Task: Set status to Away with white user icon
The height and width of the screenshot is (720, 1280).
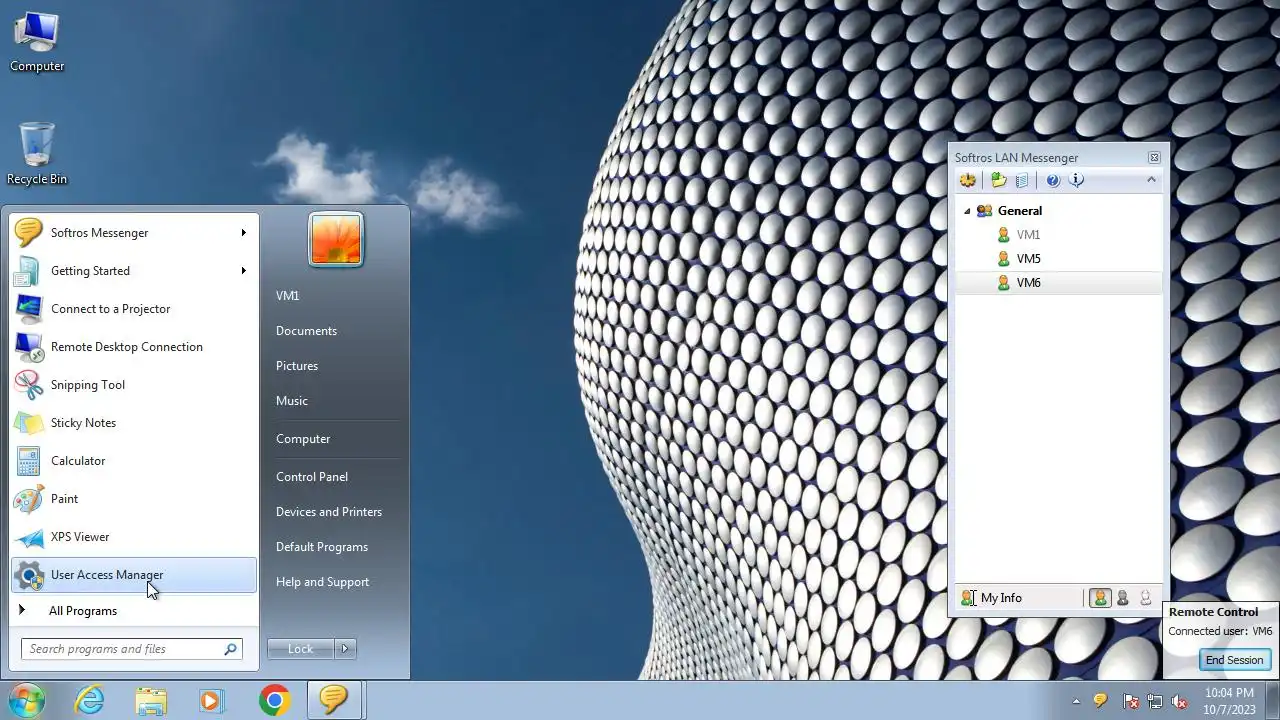Action: tap(1146, 598)
